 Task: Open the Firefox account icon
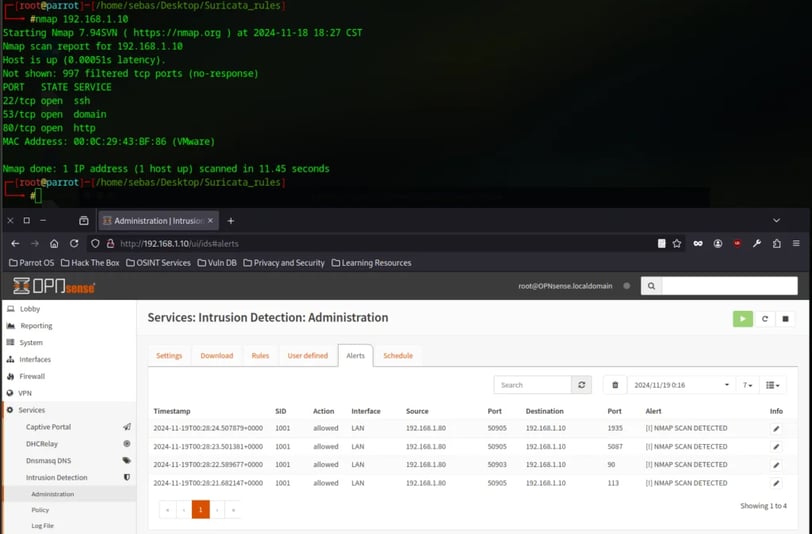point(717,243)
